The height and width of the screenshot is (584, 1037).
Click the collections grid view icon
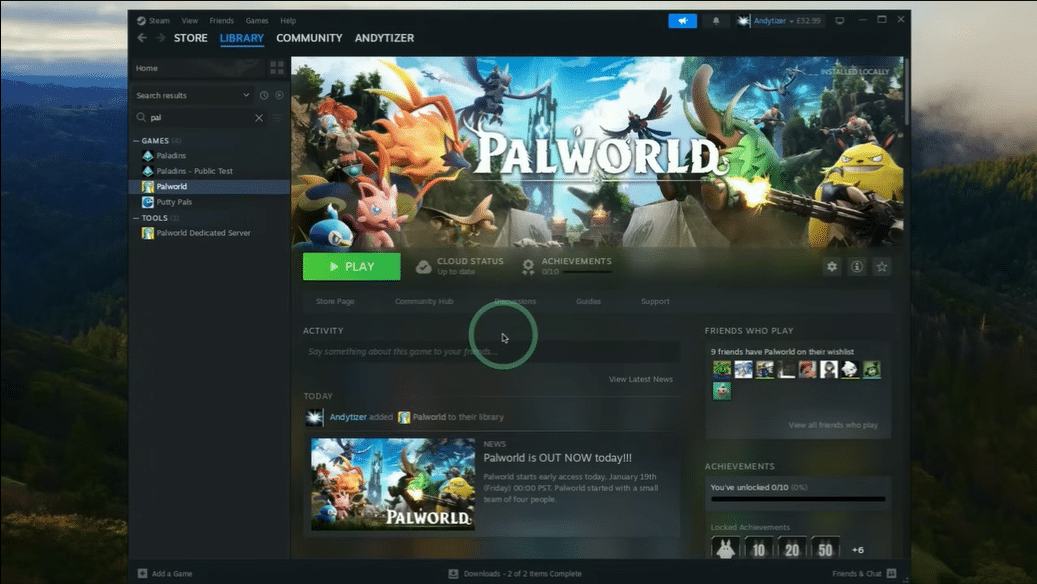coord(277,68)
